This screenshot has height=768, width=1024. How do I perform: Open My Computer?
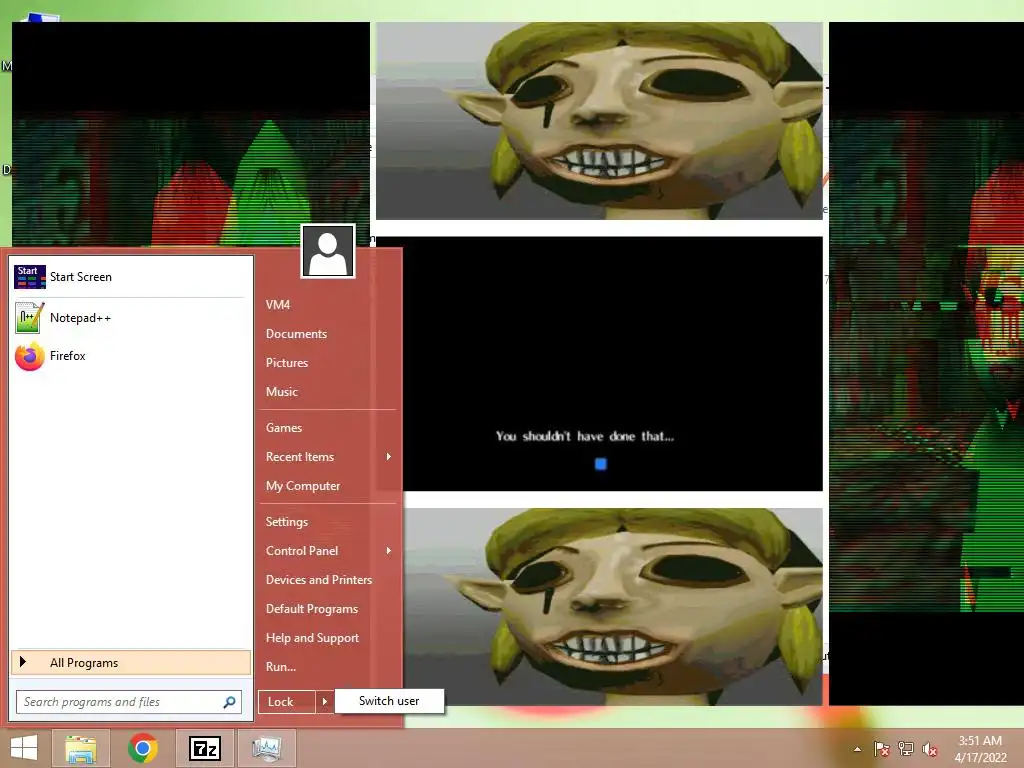tap(303, 486)
